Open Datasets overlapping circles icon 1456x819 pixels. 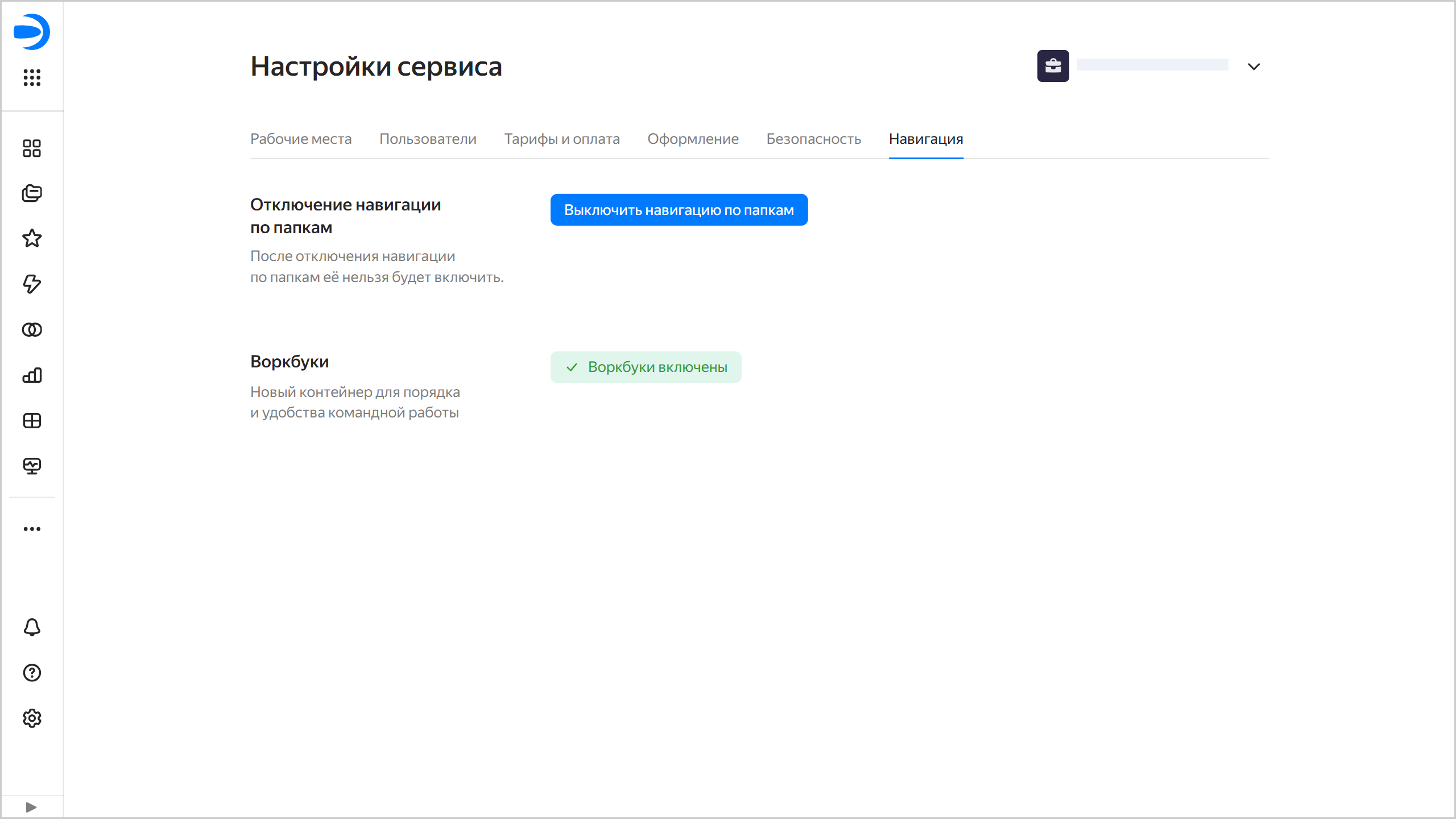click(x=32, y=330)
